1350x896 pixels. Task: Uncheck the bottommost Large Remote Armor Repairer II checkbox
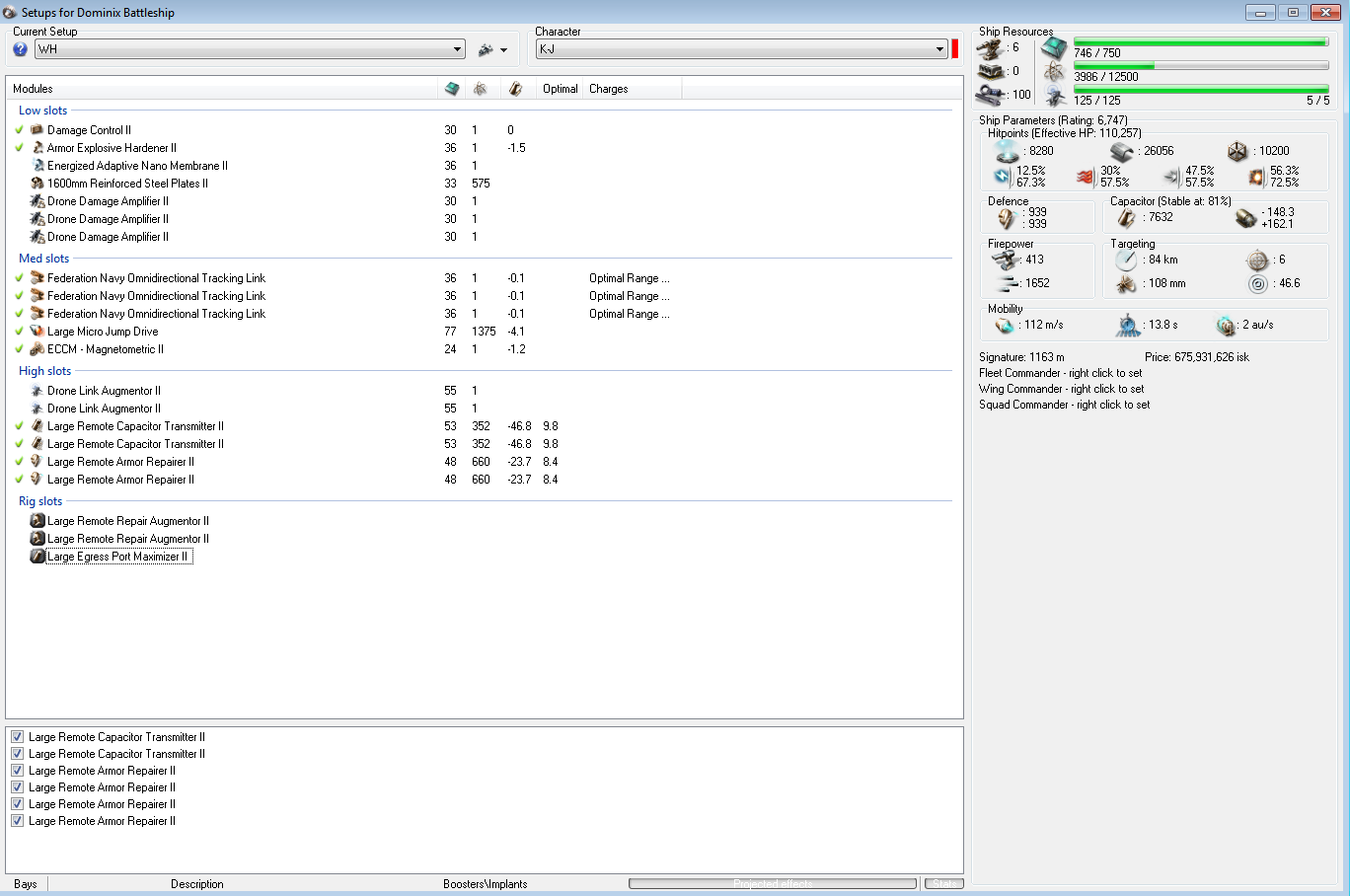click(17, 821)
